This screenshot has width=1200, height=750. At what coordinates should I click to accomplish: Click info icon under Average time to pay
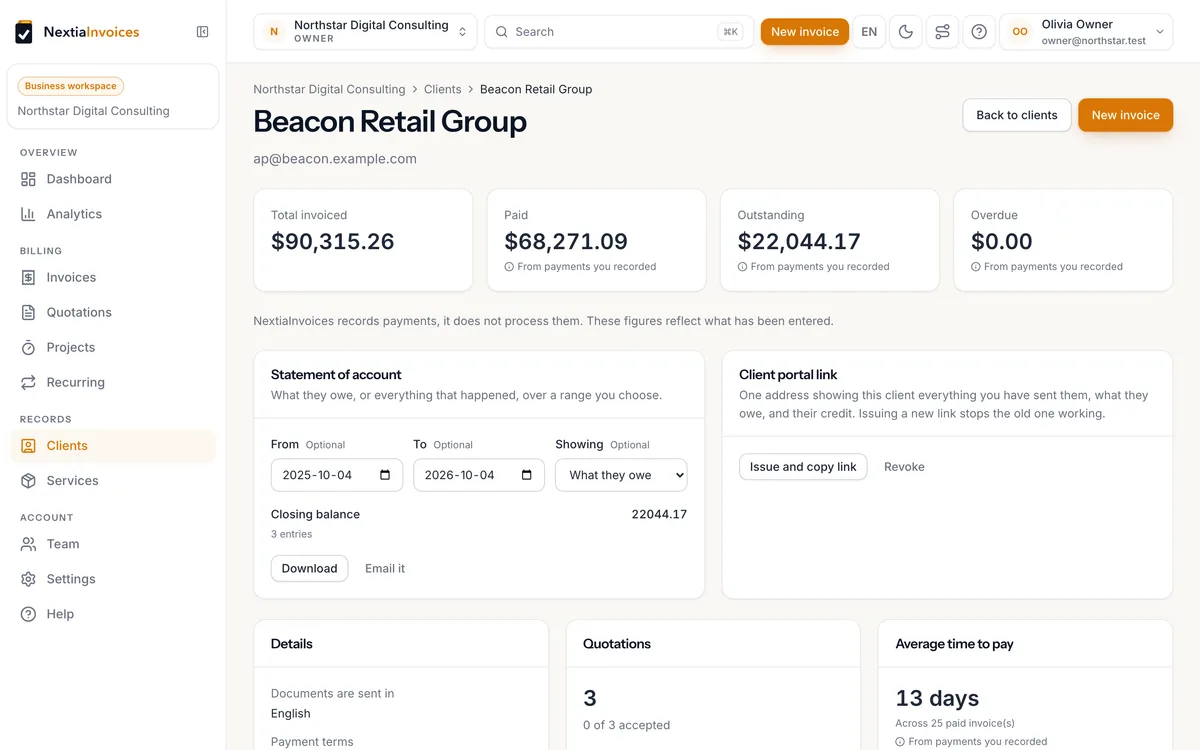(x=900, y=742)
